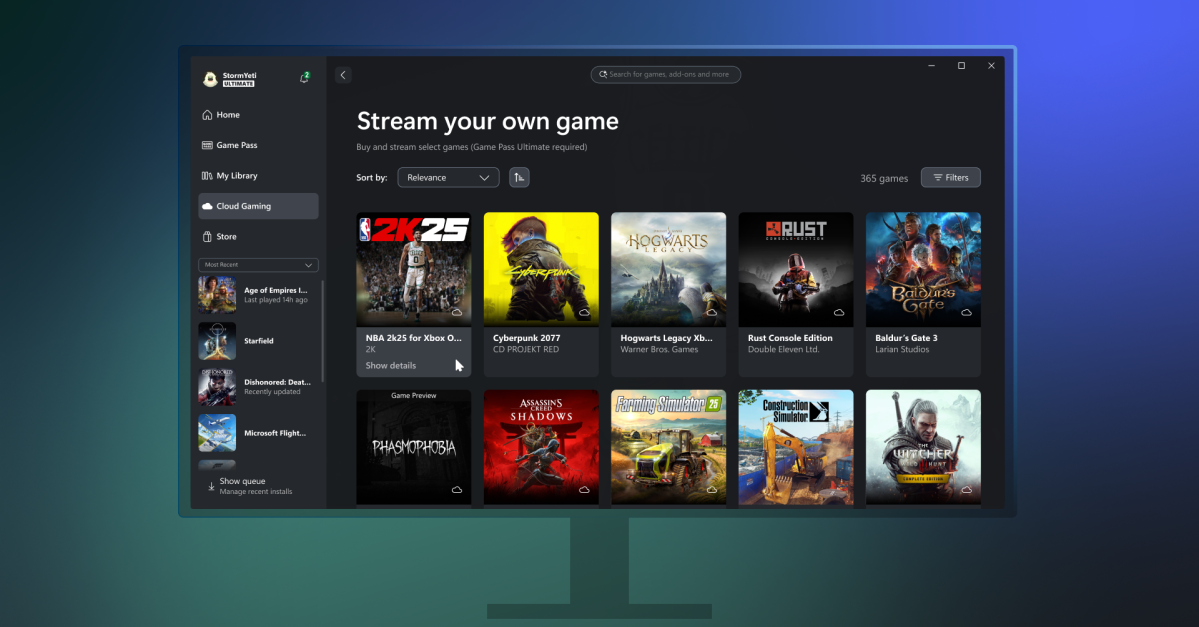Expand the Most Recent dropdown
Screen dimensions: 1199x627
pyautogui.click(x=258, y=264)
